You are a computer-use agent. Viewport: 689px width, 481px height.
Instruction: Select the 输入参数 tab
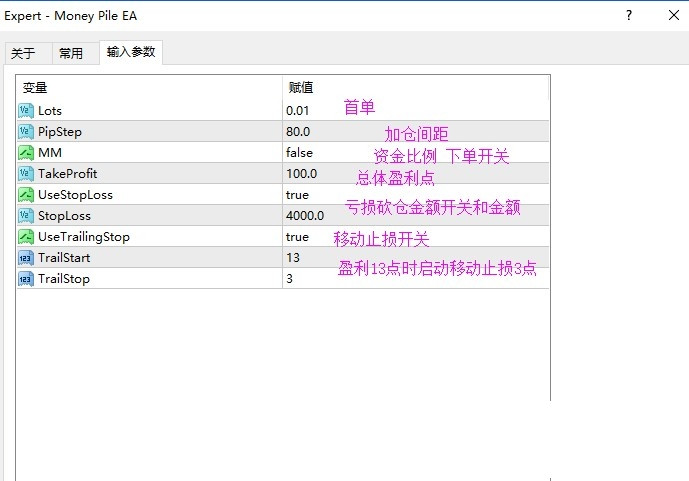(131, 53)
